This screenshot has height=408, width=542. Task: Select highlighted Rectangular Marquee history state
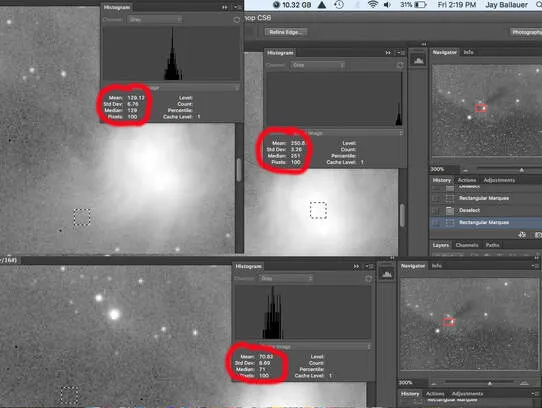[486, 223]
